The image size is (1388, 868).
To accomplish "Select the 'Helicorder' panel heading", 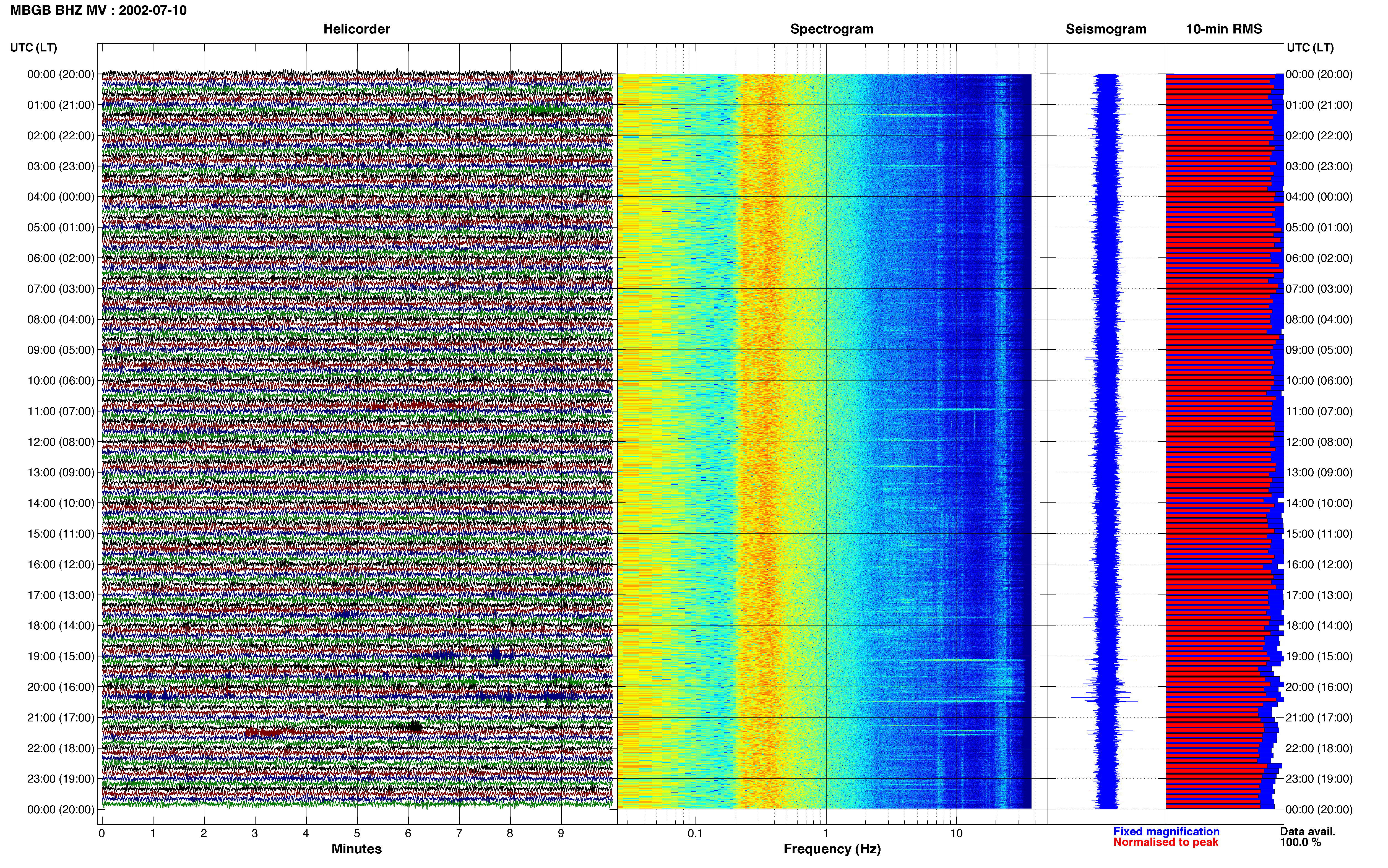I will (x=356, y=29).
